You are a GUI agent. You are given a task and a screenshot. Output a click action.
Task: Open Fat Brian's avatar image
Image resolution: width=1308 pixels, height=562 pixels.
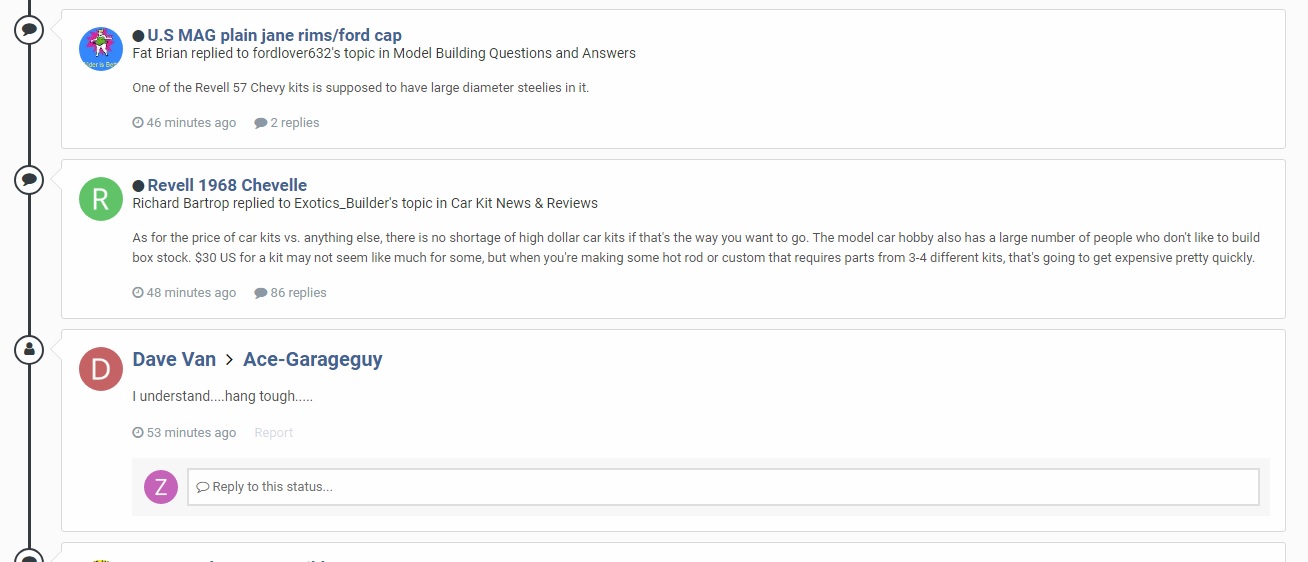click(101, 49)
